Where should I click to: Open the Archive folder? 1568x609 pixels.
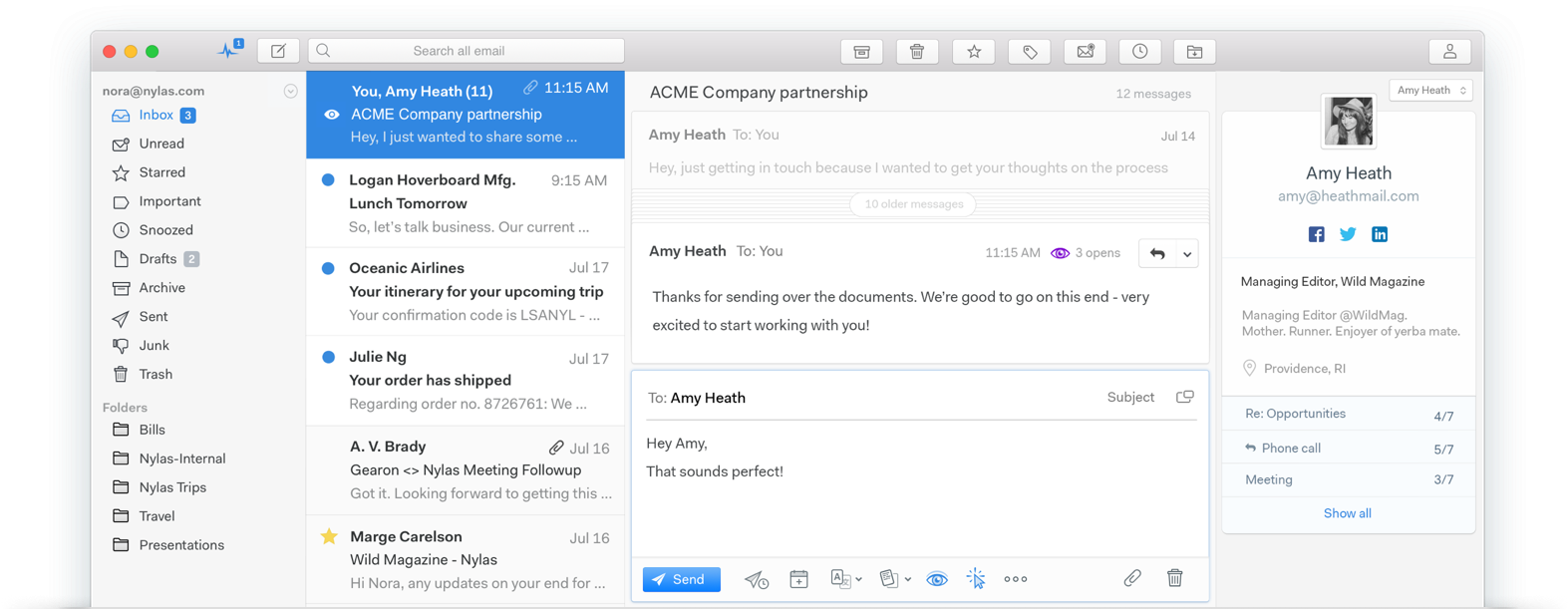150,288
